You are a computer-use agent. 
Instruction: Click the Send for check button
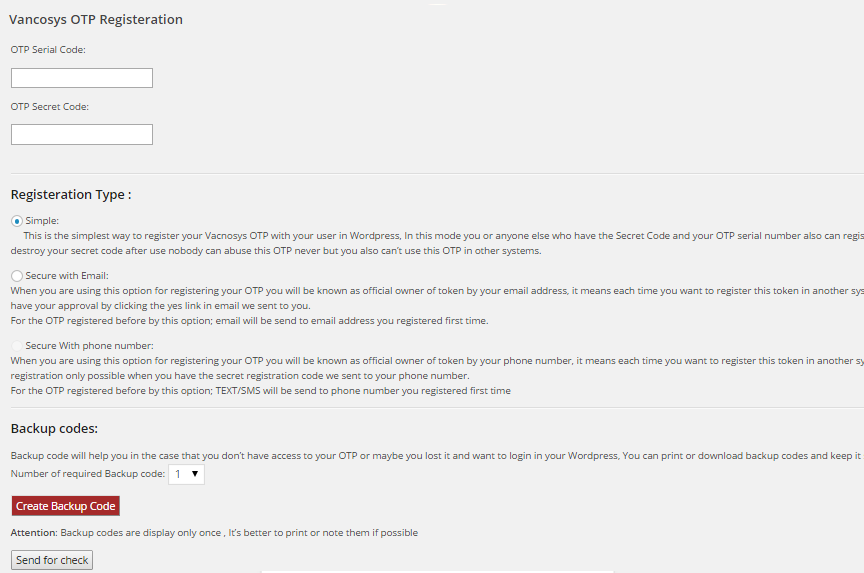click(52, 560)
